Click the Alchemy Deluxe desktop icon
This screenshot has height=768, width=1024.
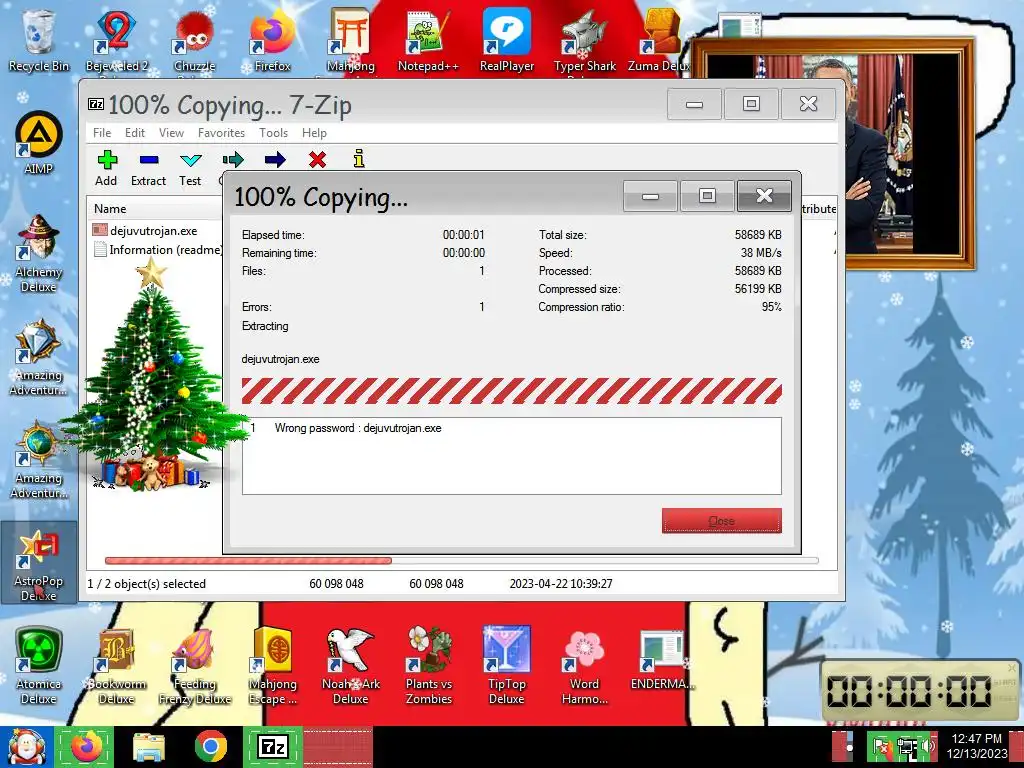[39, 253]
